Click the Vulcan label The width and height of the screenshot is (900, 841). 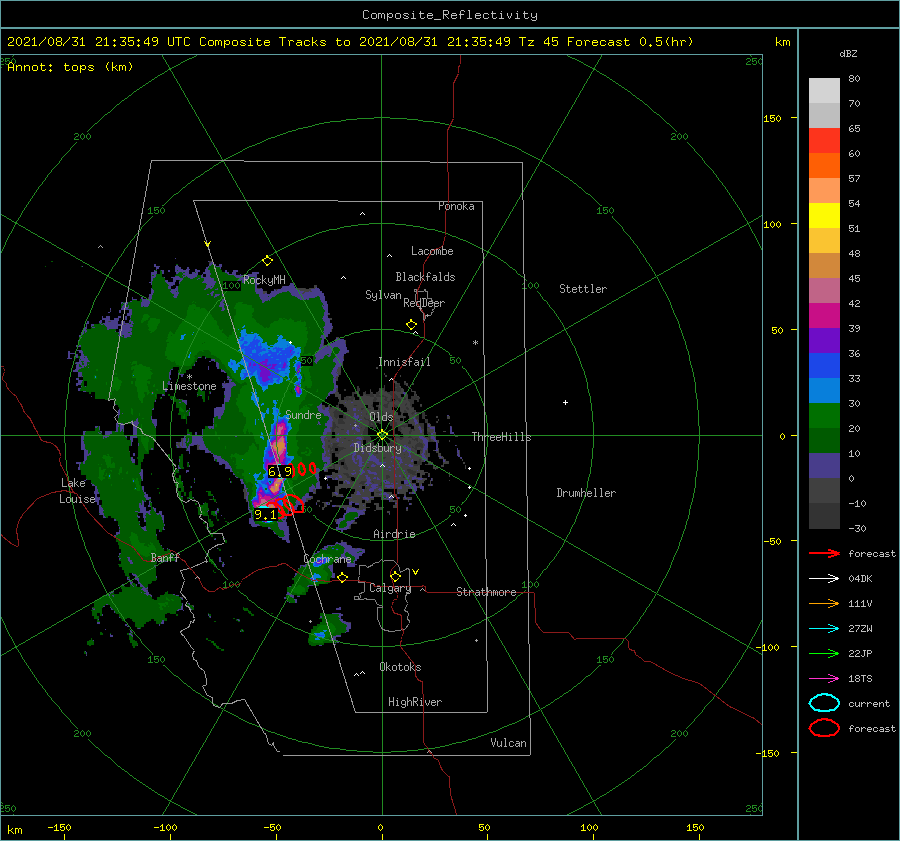click(509, 743)
